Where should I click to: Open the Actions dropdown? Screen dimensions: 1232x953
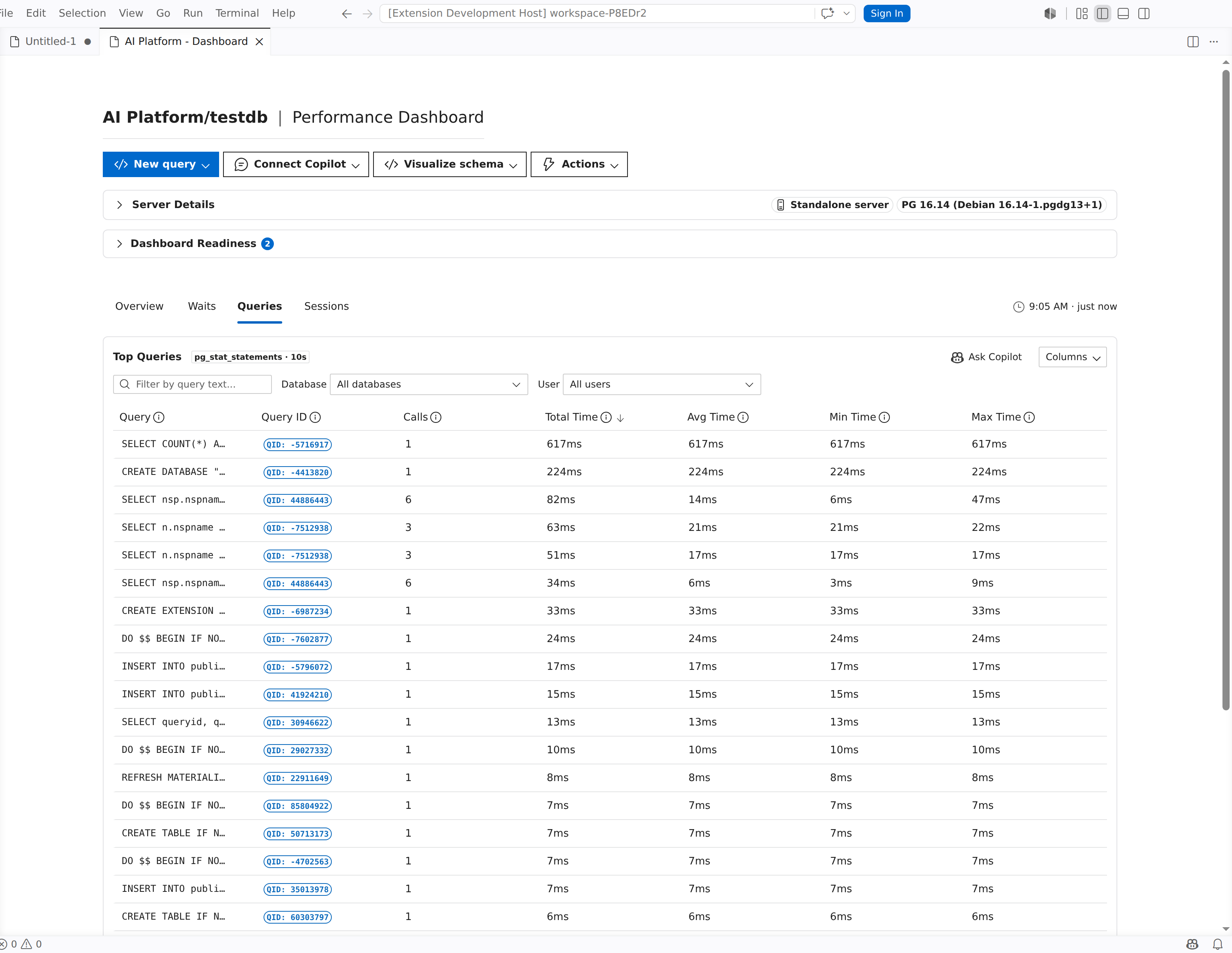(579, 164)
